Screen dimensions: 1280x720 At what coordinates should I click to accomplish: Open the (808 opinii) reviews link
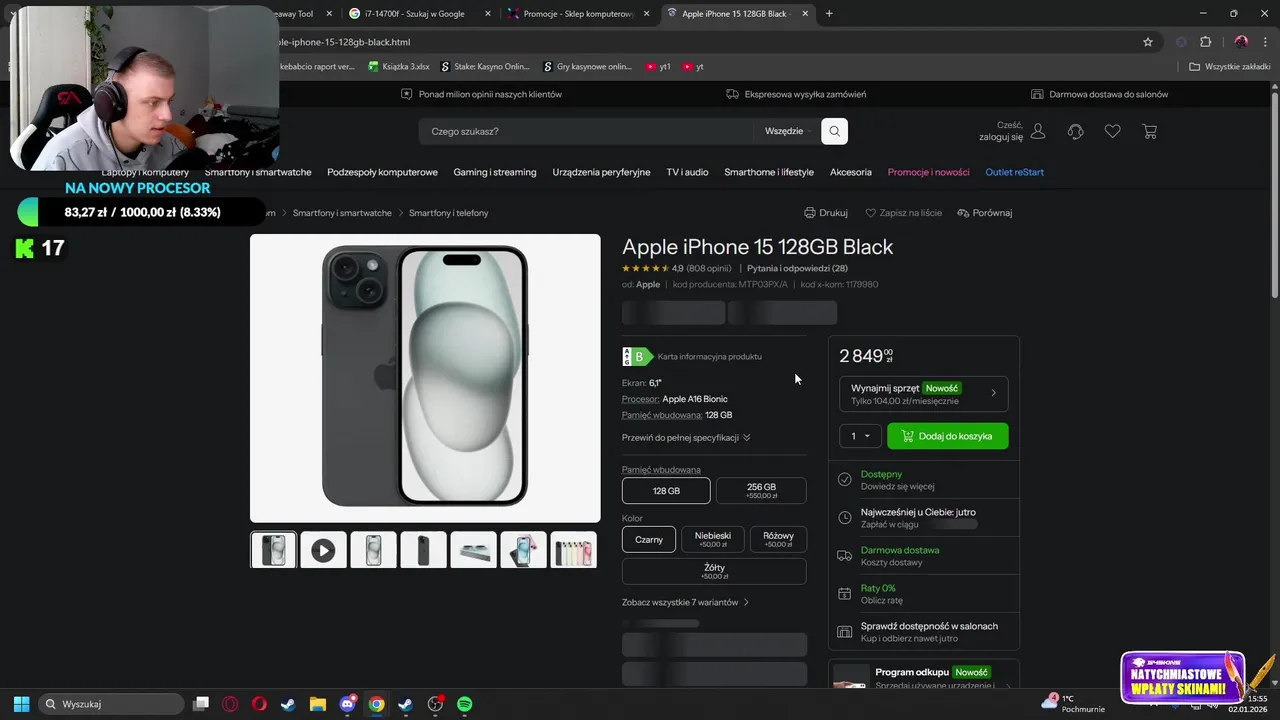coord(709,268)
